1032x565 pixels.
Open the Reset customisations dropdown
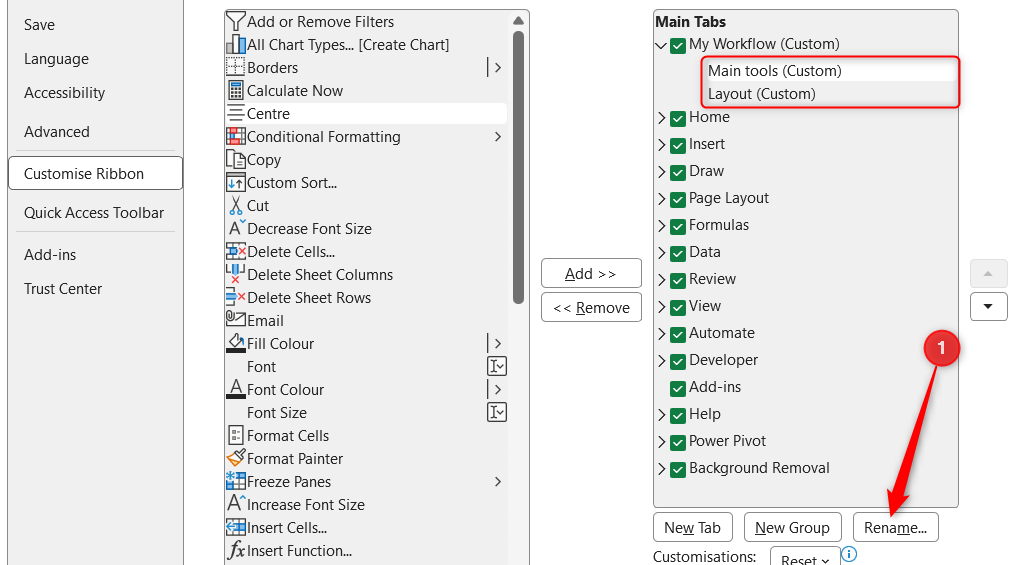(x=805, y=557)
